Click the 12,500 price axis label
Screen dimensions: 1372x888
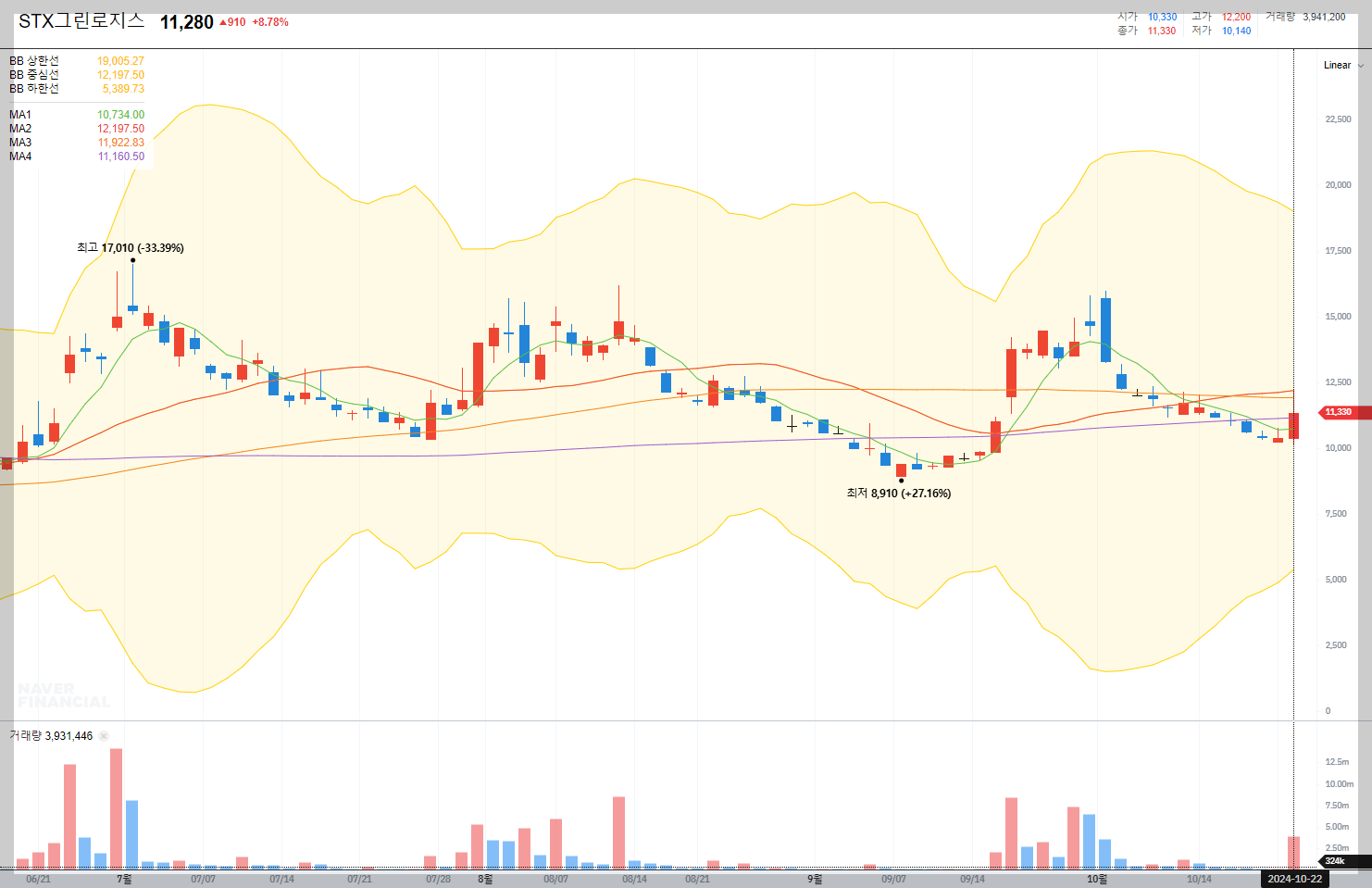tap(1338, 382)
